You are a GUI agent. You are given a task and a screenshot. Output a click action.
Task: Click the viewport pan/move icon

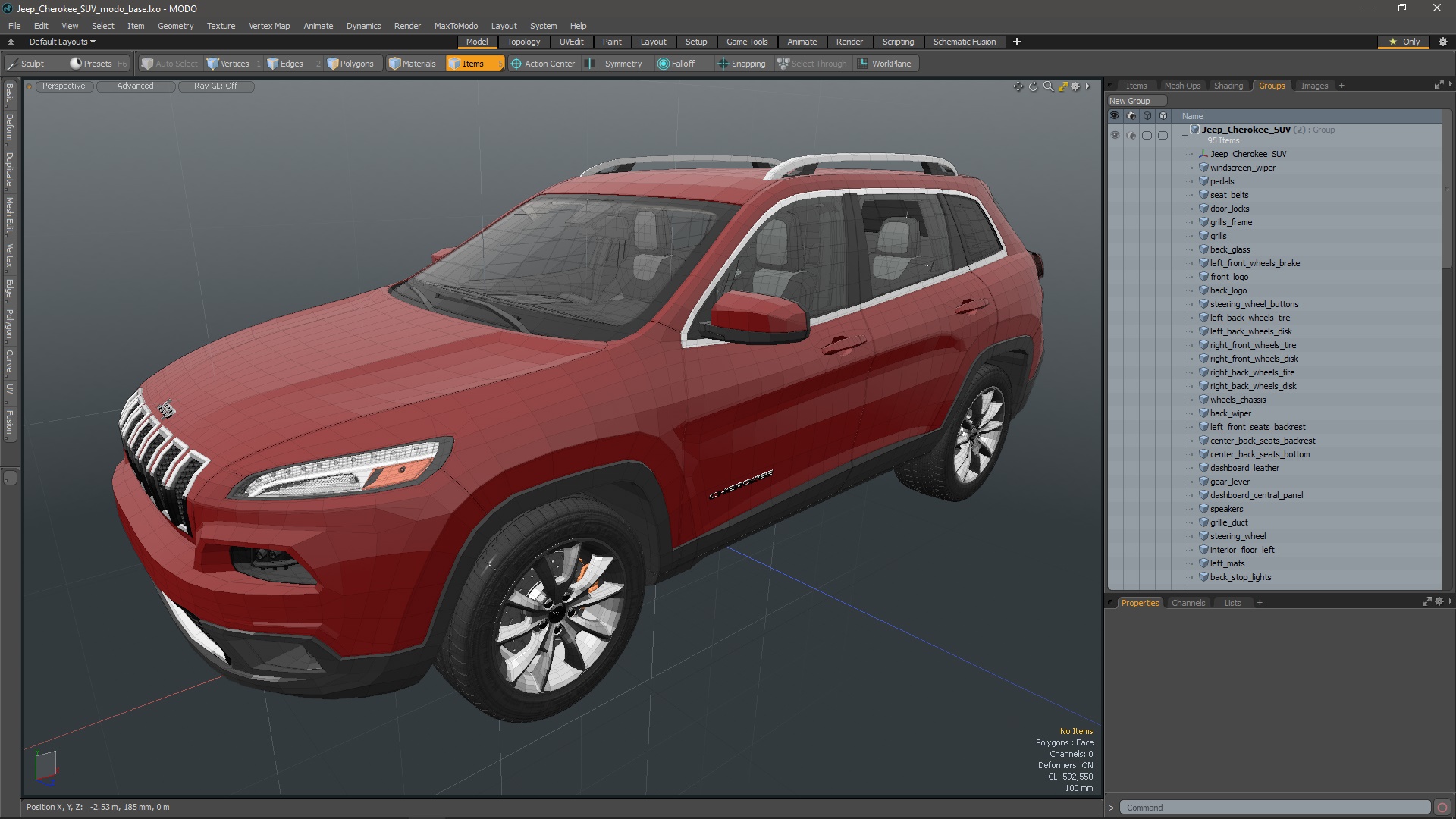tap(1018, 86)
